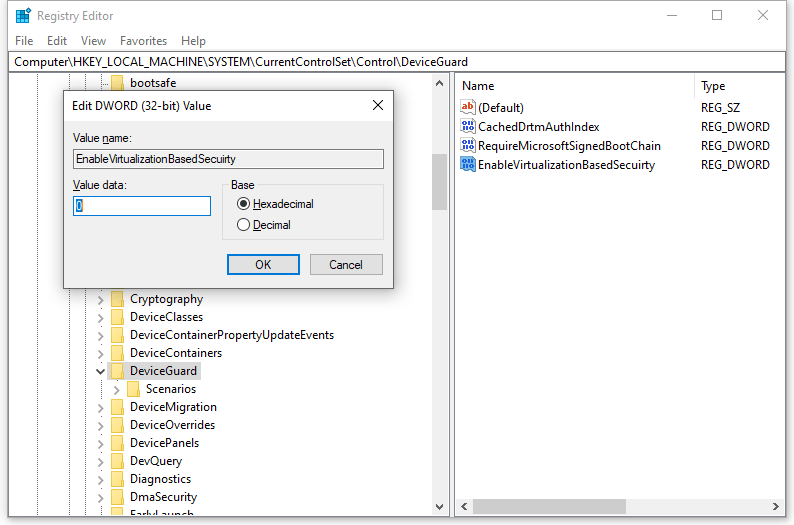The image size is (794, 525).
Task: Click the RequireMicrosoftSignedBootChain DWORD icon
Action: pos(467,145)
